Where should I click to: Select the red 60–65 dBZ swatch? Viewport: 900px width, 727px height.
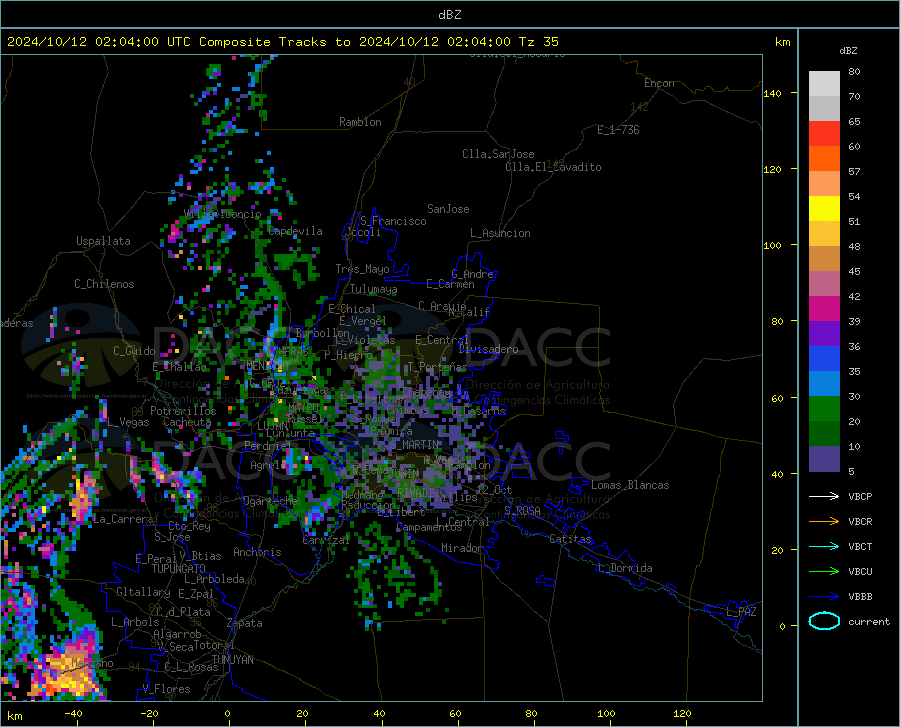(x=824, y=134)
